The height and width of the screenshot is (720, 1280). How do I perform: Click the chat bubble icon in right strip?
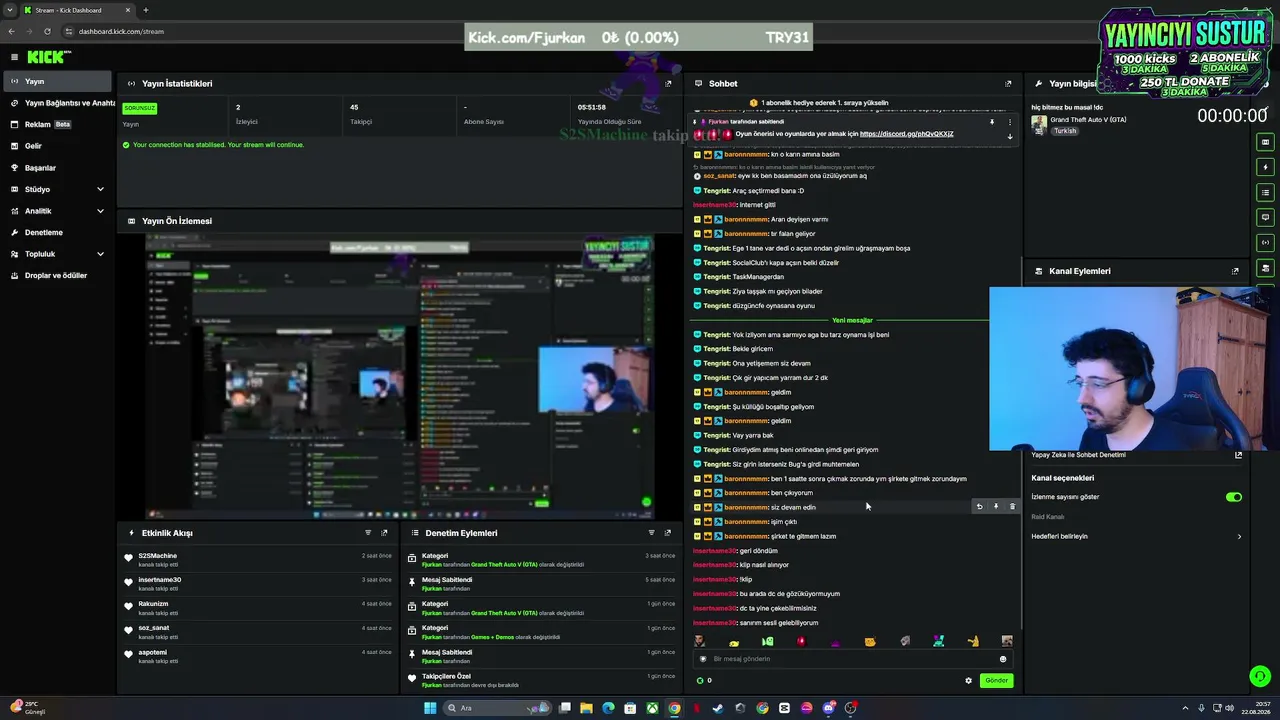[x=1266, y=217]
